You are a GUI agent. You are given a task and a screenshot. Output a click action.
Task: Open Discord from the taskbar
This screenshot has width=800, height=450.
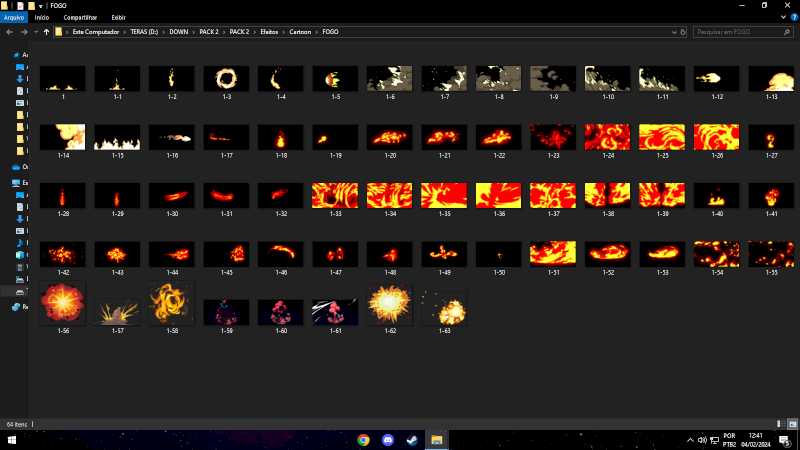(x=388, y=440)
